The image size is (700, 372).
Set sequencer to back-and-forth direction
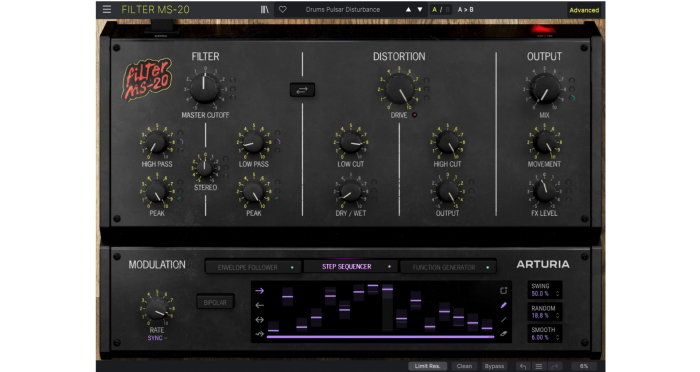pyautogui.click(x=259, y=320)
